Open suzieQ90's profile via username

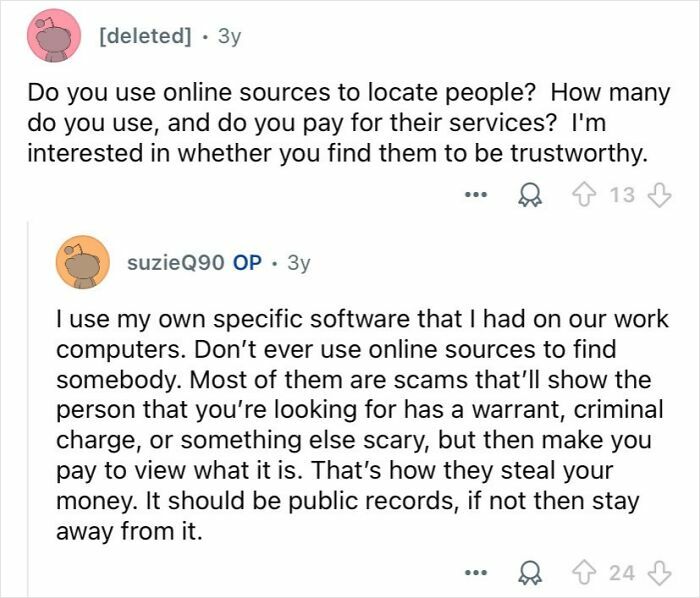175,262
